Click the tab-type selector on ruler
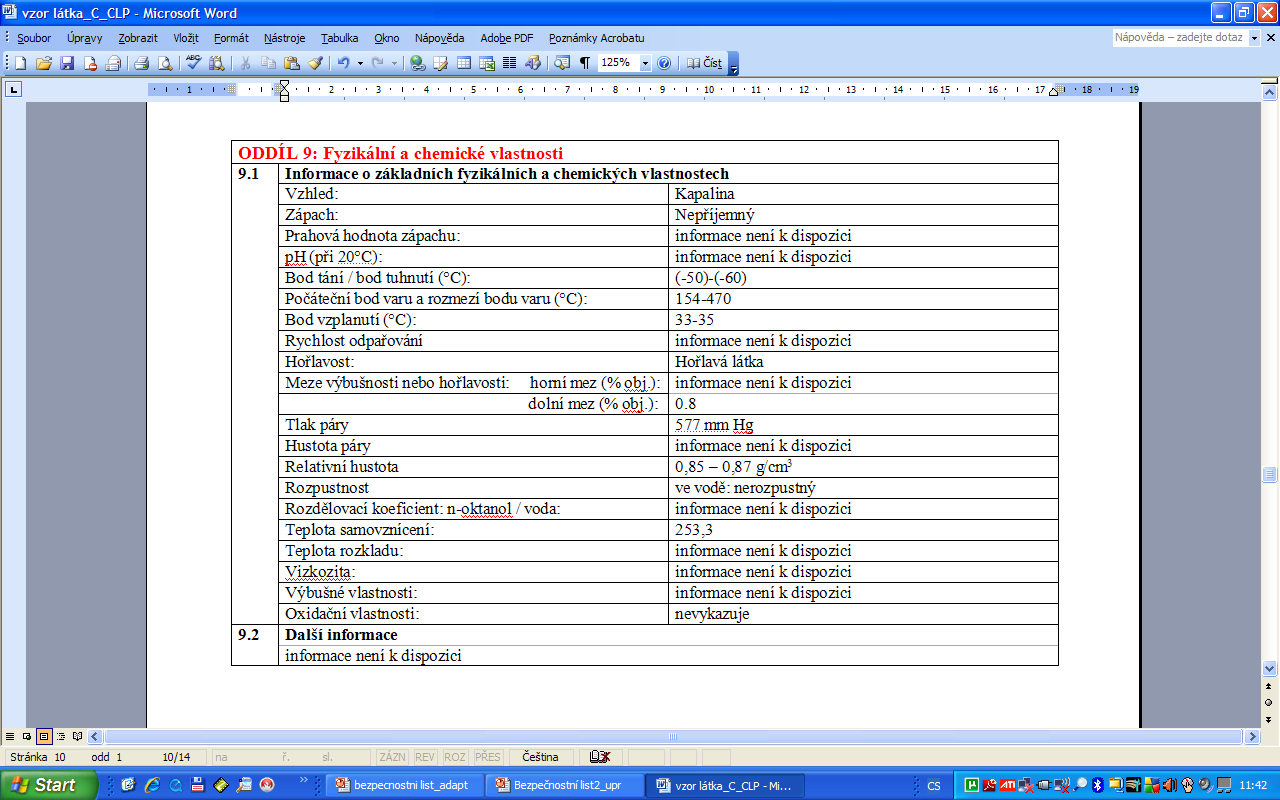Viewport: 1280px width, 800px height. pyautogui.click(x=13, y=89)
